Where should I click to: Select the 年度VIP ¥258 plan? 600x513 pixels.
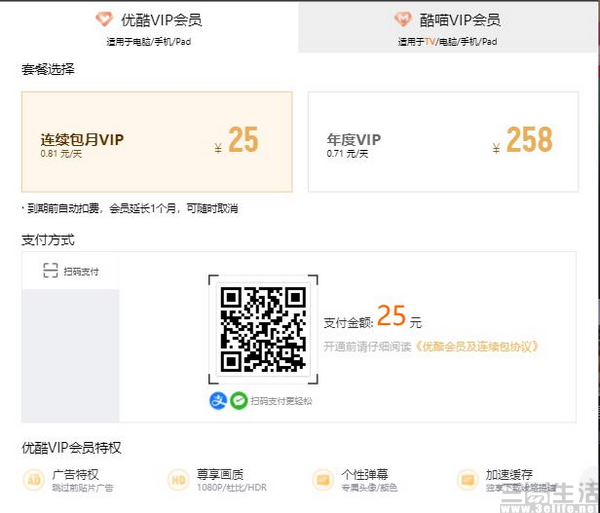(x=443, y=142)
